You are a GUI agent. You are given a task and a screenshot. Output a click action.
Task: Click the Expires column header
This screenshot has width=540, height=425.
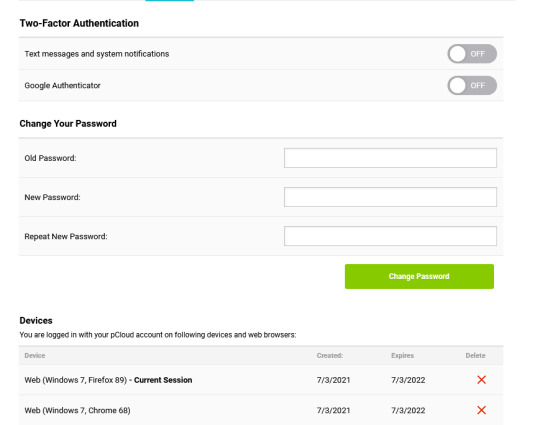coord(402,355)
